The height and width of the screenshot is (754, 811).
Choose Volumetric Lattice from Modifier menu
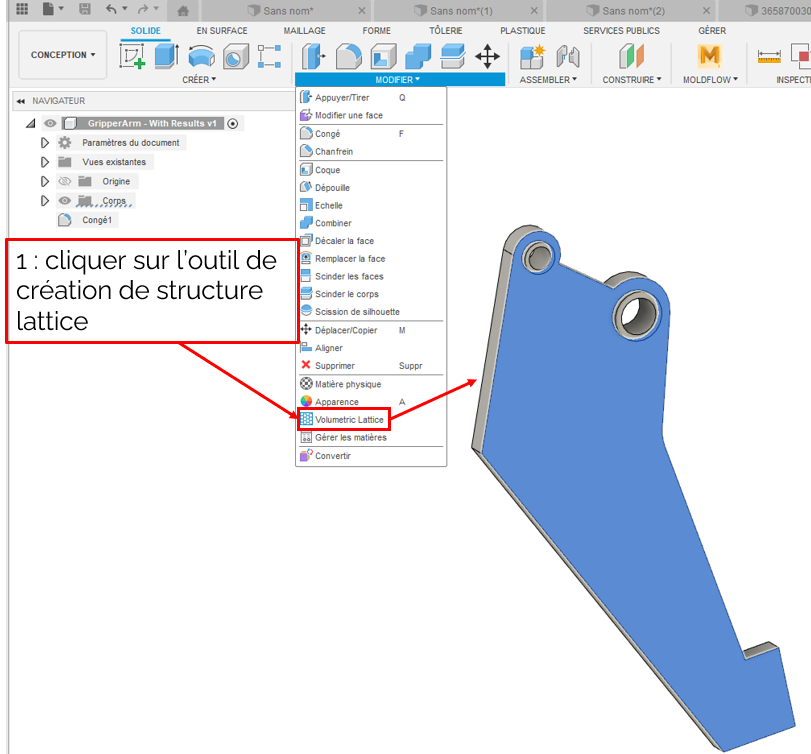tap(349, 420)
